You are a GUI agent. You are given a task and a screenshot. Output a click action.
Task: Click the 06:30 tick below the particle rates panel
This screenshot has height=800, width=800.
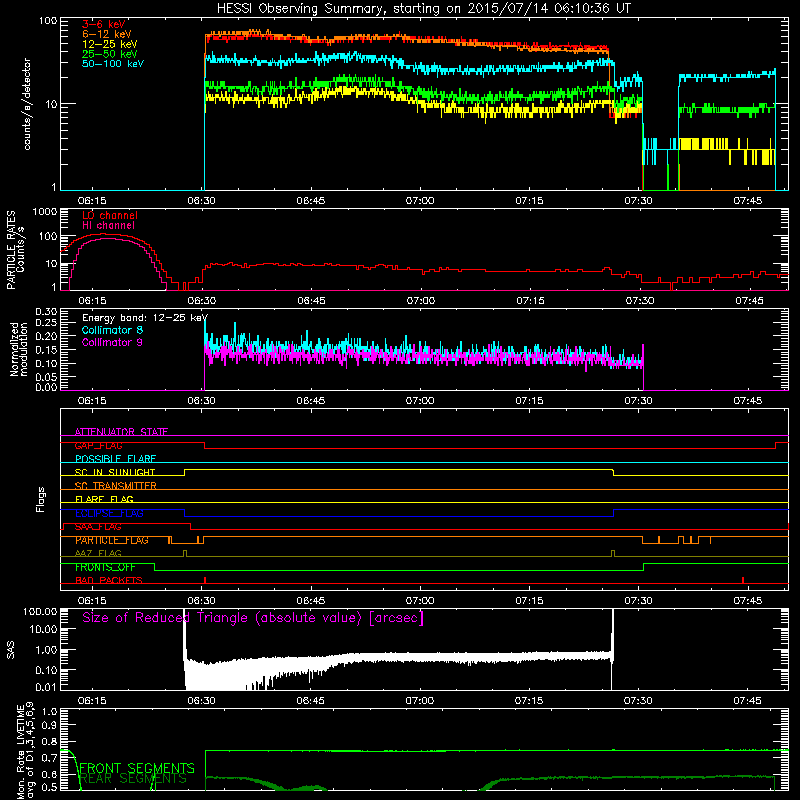coord(202,301)
